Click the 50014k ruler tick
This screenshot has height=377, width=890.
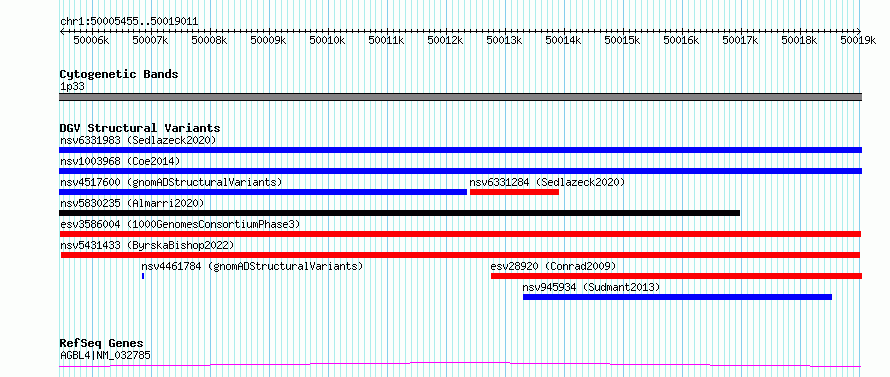click(x=564, y=40)
